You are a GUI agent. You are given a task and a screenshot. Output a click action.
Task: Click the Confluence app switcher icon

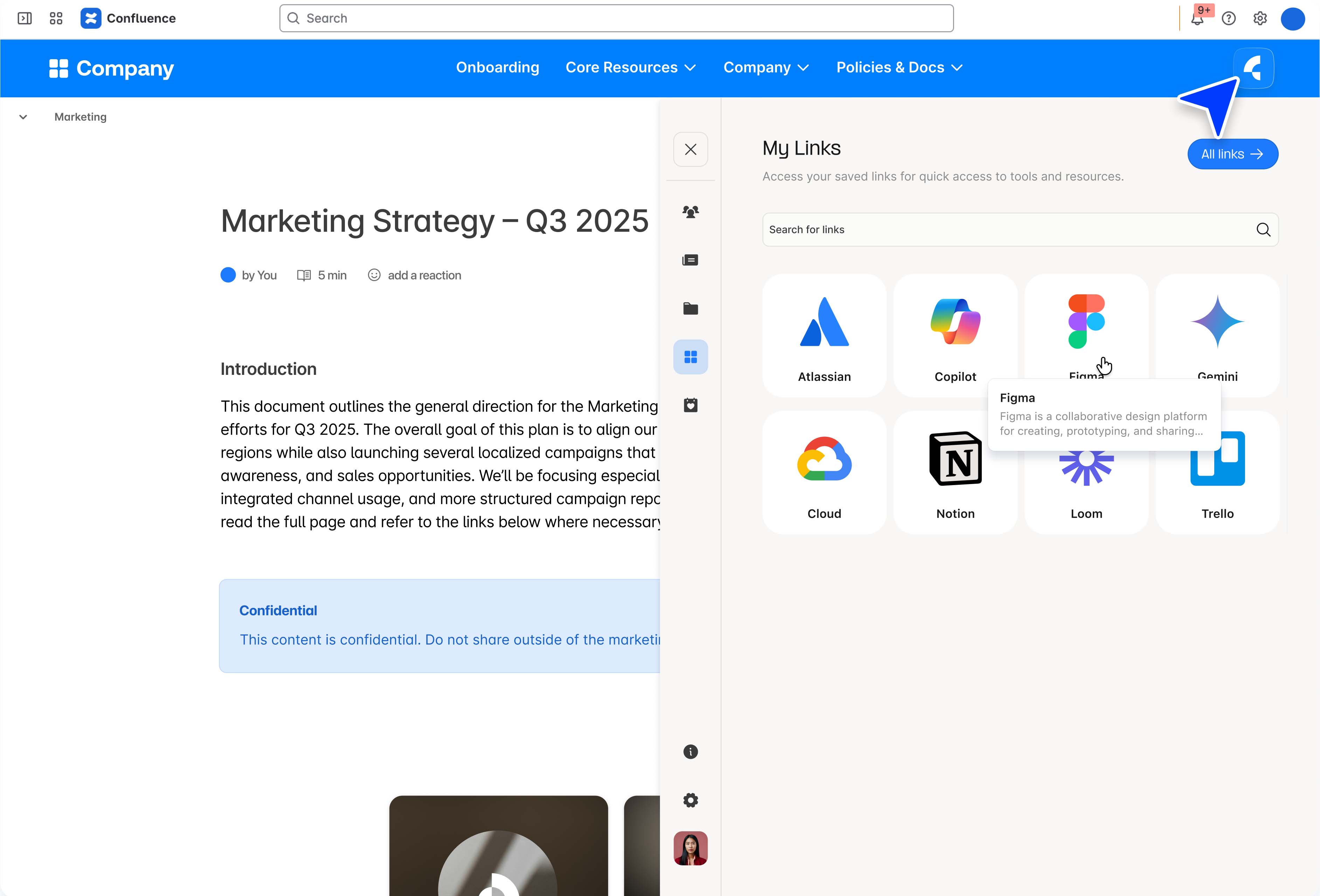(x=56, y=18)
